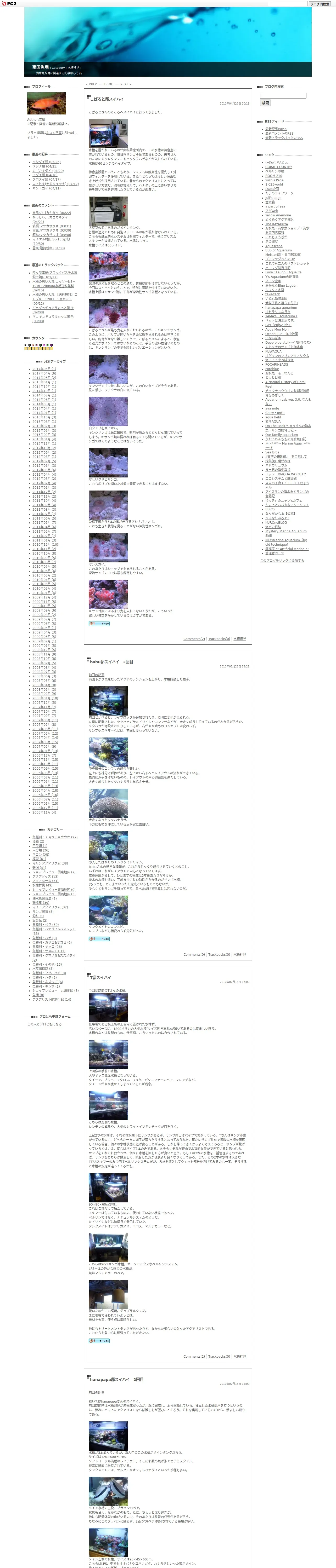
Task: Open recent post インダイ類 (05/26)
Action: click(x=46, y=162)
